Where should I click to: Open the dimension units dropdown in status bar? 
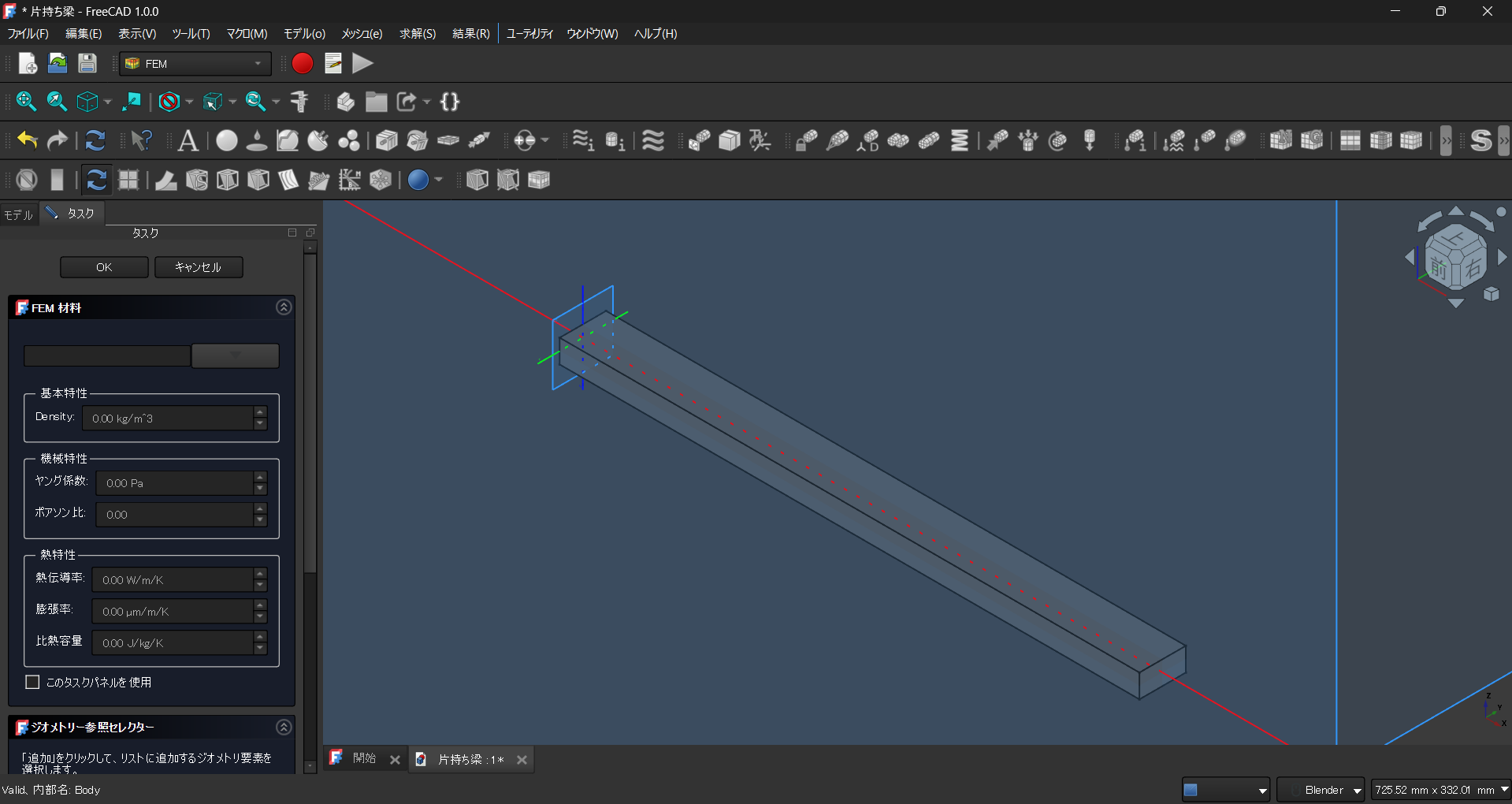(x=1440, y=790)
